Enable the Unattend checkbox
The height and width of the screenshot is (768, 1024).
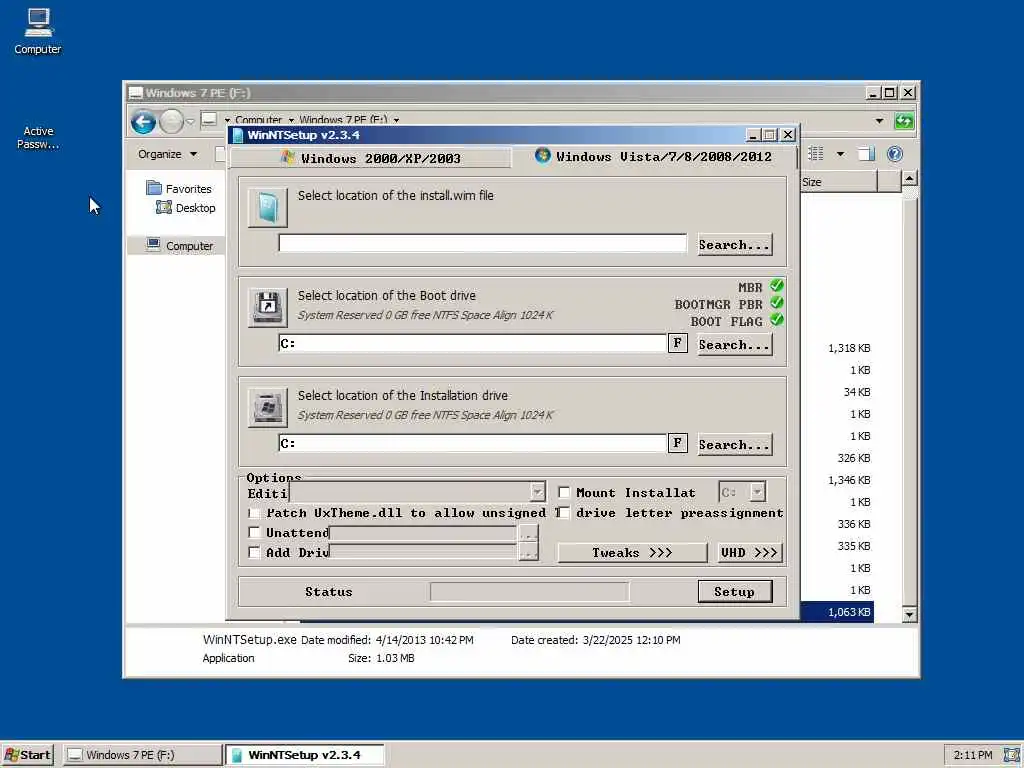(x=254, y=532)
